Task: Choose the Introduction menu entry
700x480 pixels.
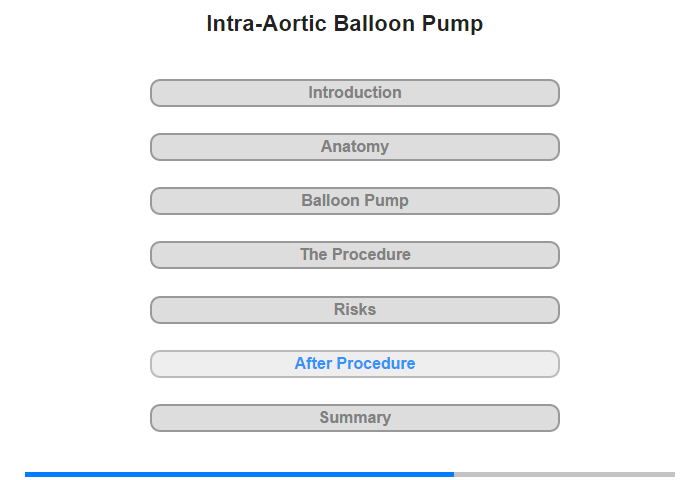Action: click(354, 93)
